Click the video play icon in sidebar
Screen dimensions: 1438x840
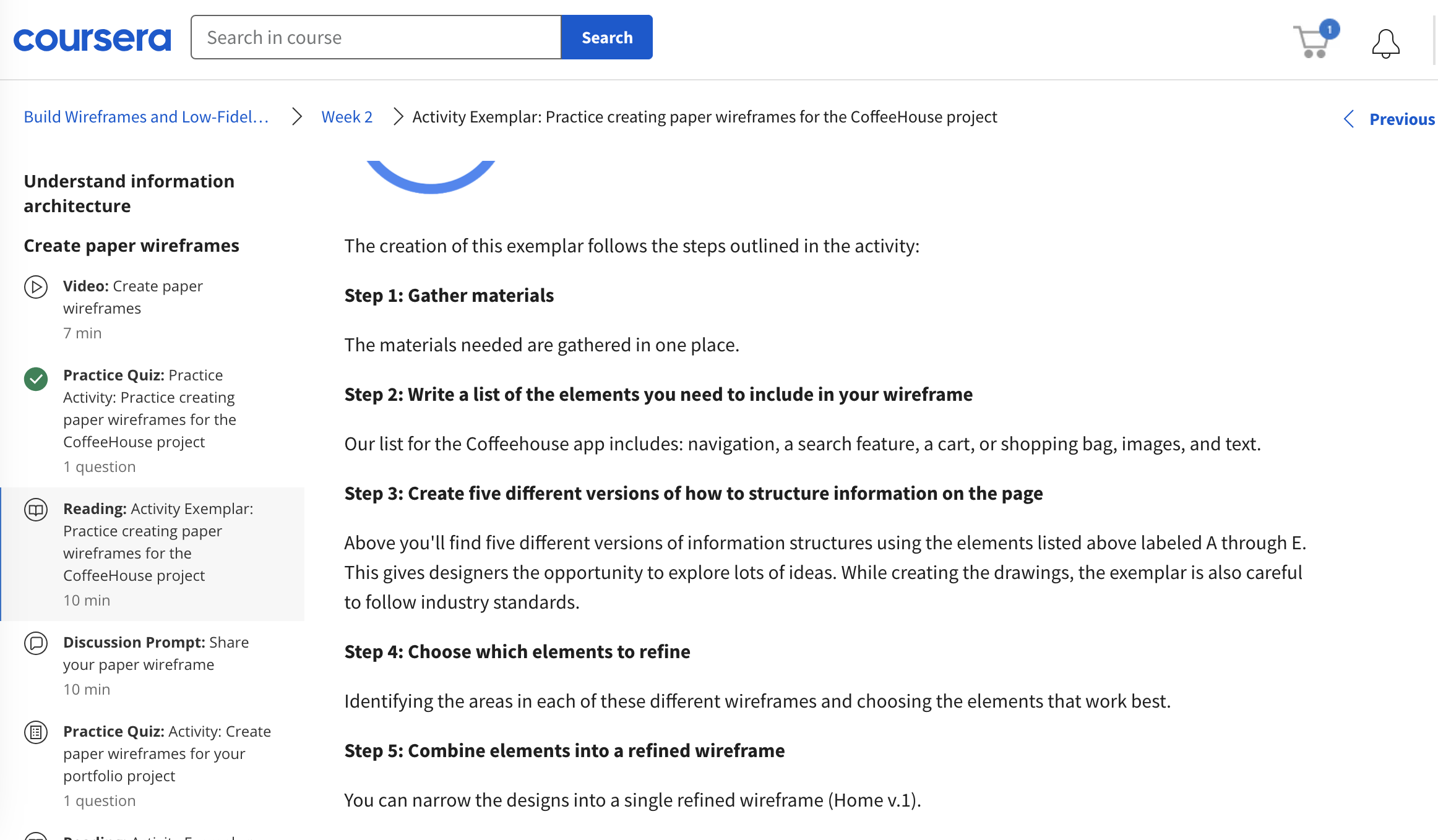click(x=36, y=287)
